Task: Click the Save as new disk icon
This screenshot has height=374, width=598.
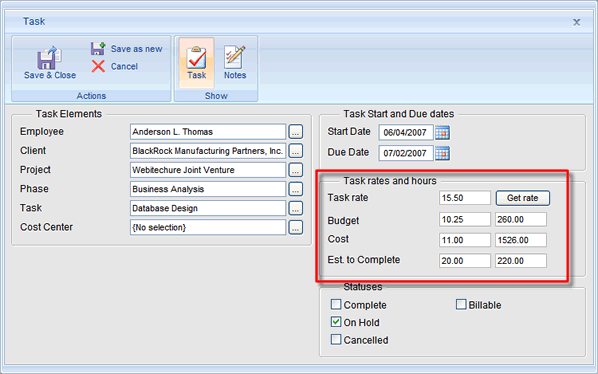Action: point(98,48)
